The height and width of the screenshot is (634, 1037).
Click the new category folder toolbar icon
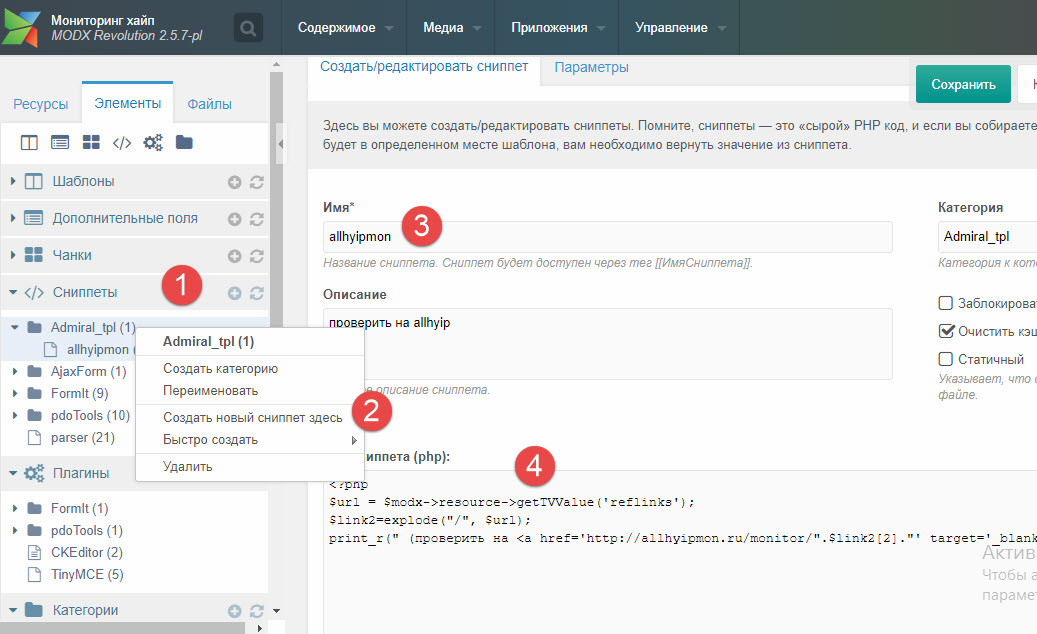pos(184,142)
